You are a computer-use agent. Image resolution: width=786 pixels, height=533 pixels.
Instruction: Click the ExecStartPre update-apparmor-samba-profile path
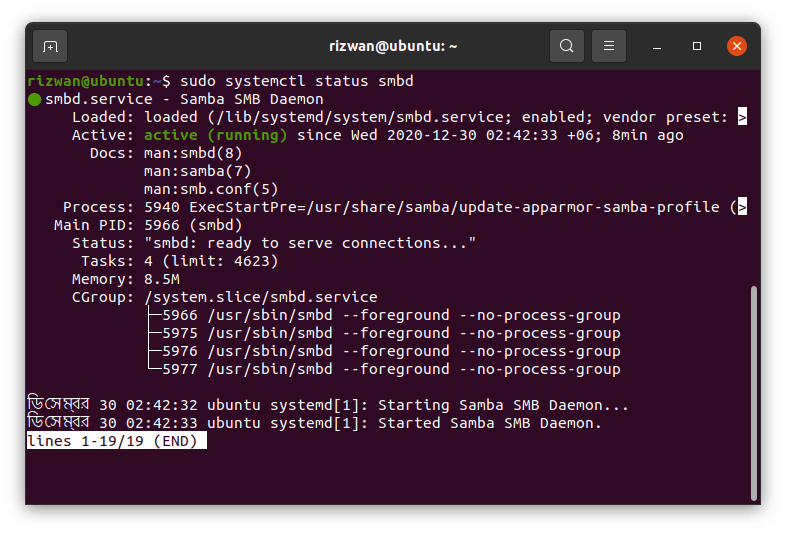pos(514,207)
